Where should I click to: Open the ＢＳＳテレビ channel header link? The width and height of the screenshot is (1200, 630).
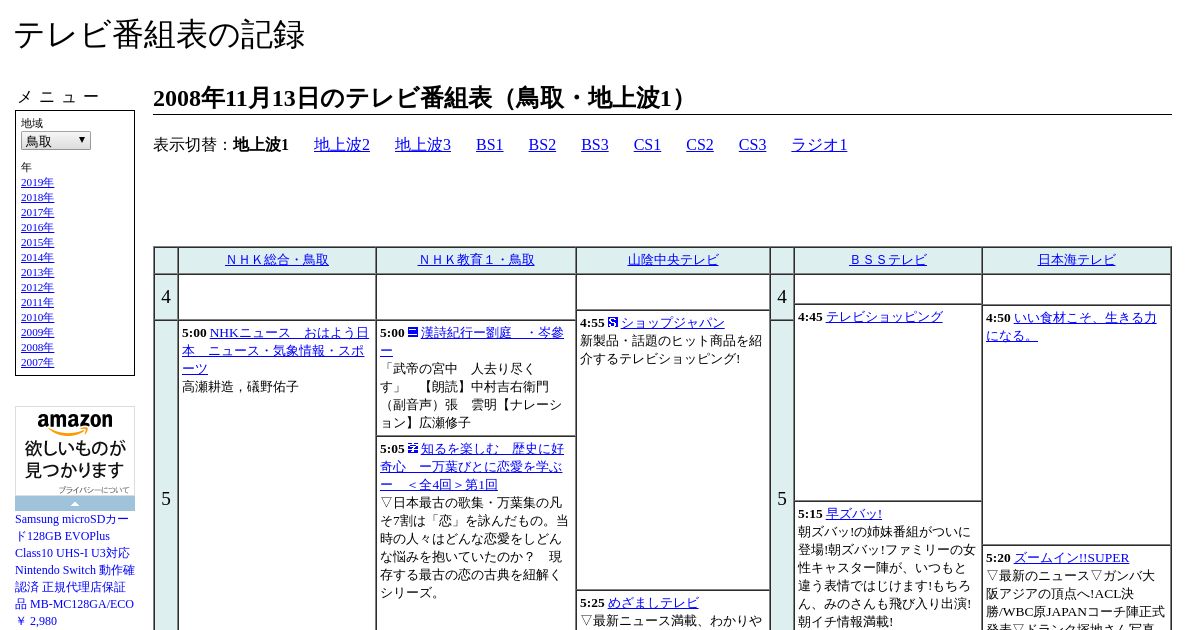pos(888,260)
